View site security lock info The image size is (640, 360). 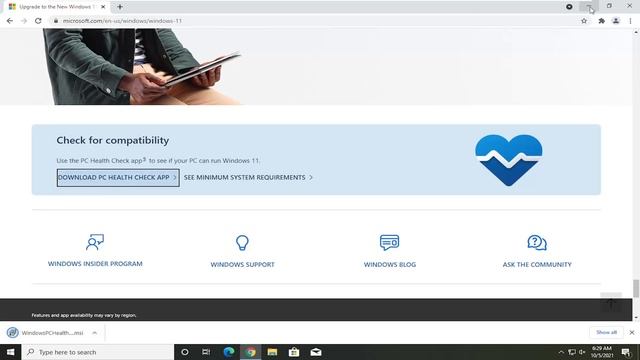[x=56, y=21]
